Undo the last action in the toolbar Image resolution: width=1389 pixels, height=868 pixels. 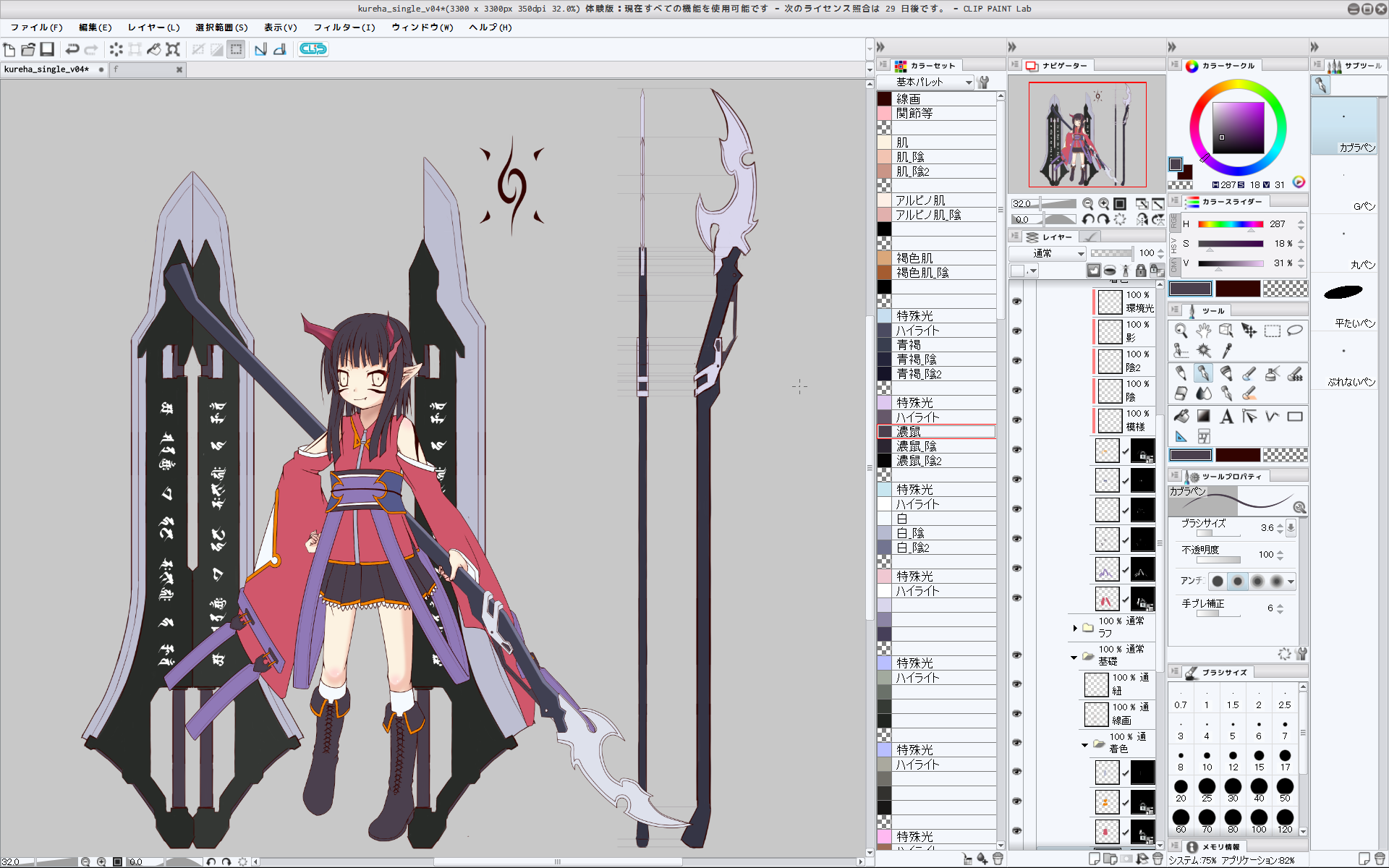[72, 49]
